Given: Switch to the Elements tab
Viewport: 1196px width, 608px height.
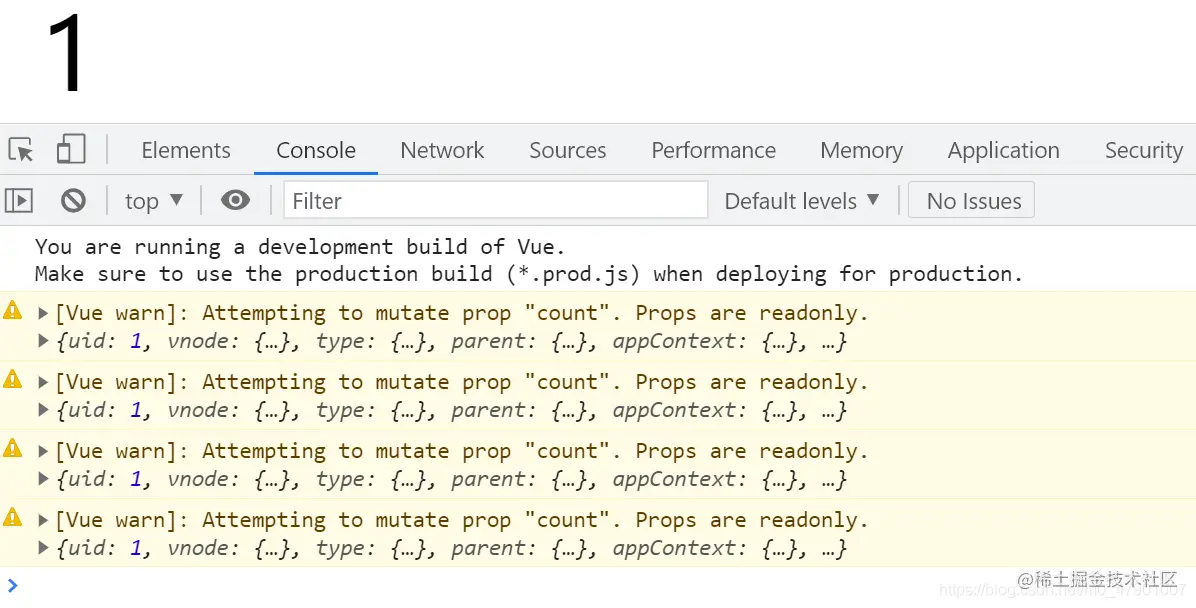Looking at the screenshot, I should click(x=186, y=150).
